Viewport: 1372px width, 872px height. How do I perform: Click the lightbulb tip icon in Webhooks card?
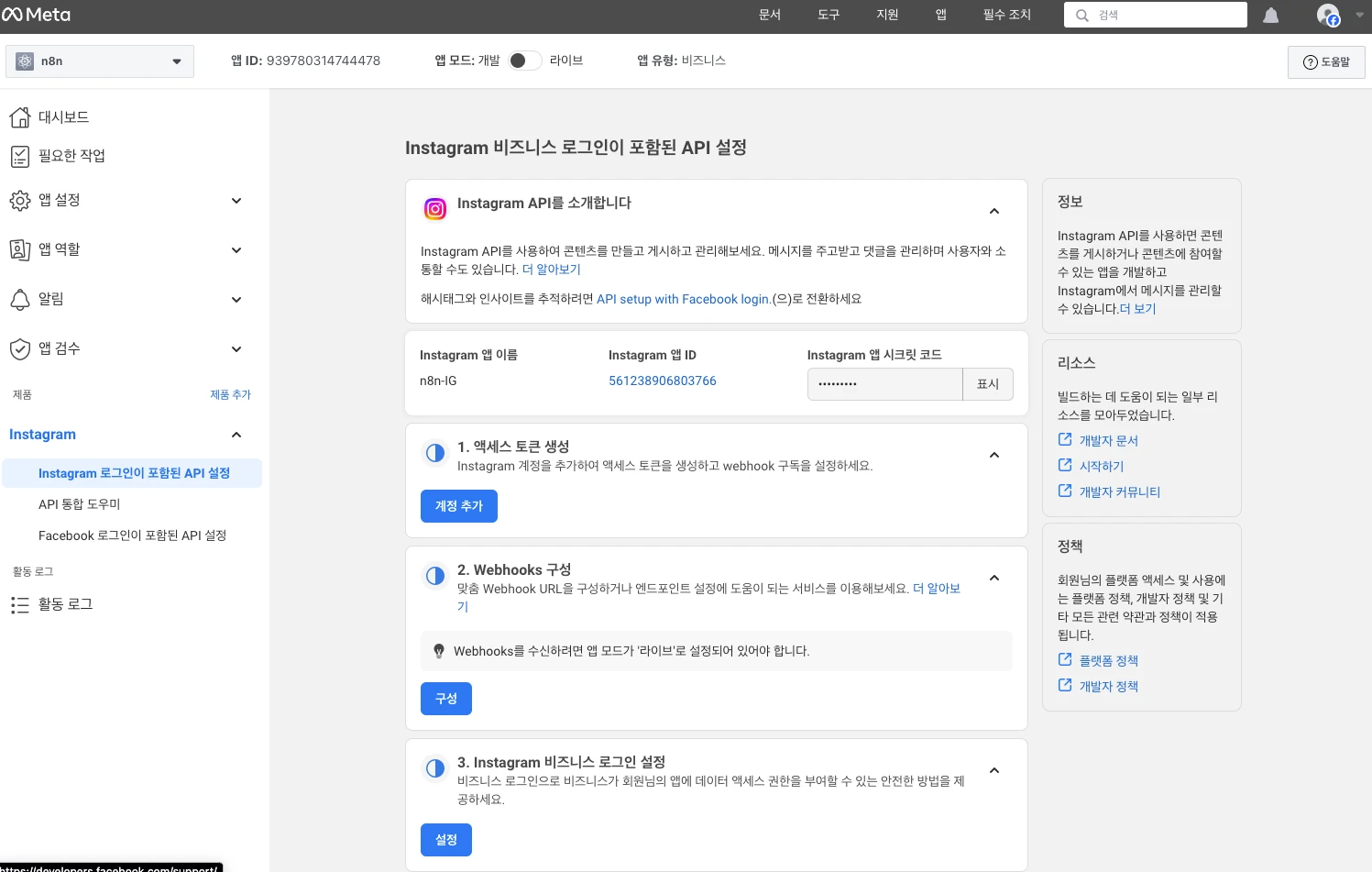click(x=439, y=651)
